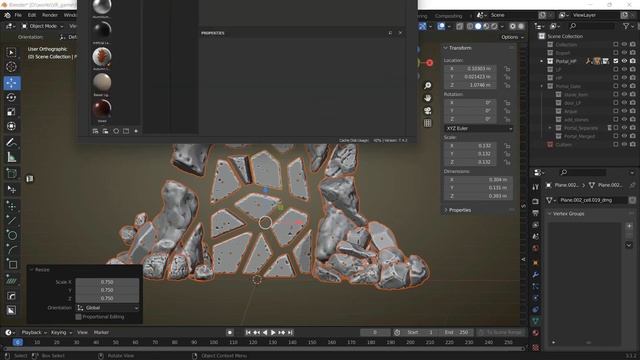Toggle X-ray view icon
This screenshot has width=640, height=360.
pos(460,26)
